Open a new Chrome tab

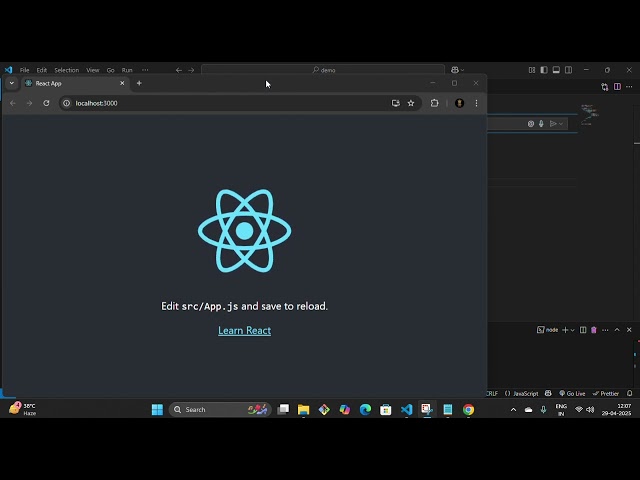tap(139, 83)
